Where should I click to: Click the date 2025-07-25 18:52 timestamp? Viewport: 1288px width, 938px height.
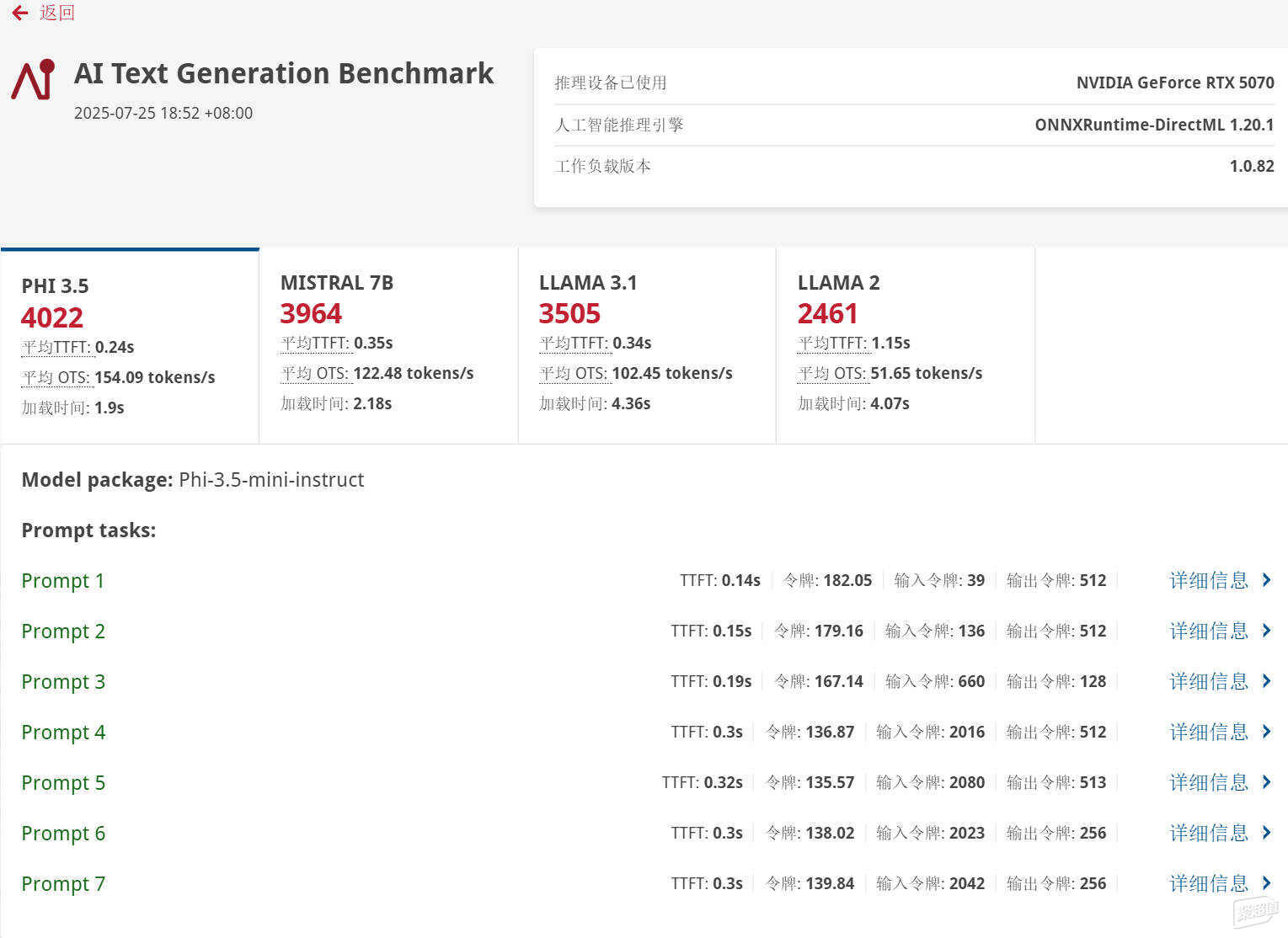[163, 113]
